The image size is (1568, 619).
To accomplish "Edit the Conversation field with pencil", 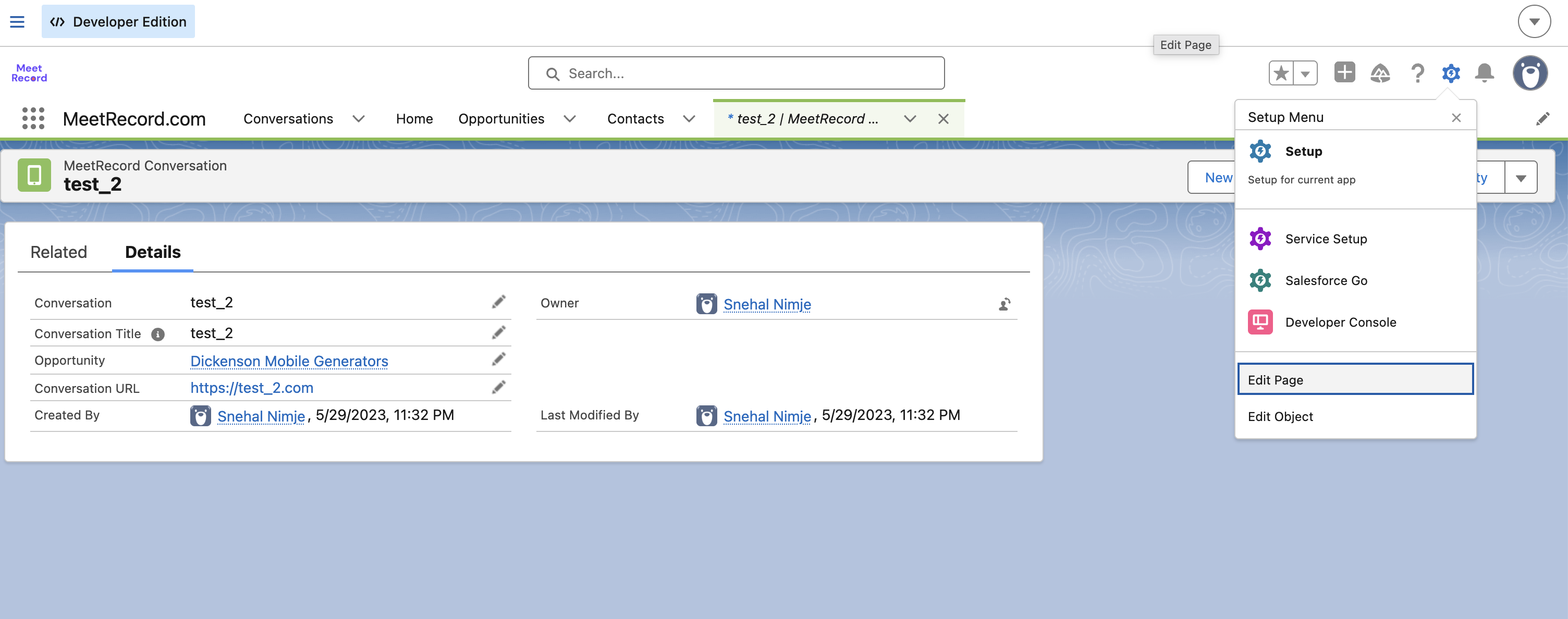I will (498, 302).
